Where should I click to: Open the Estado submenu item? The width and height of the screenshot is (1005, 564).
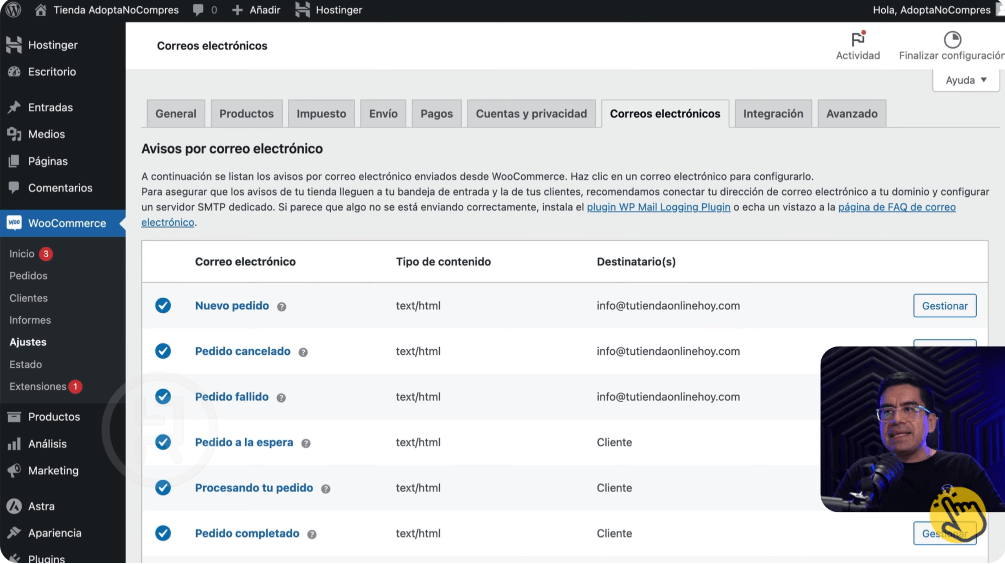[x=26, y=364]
